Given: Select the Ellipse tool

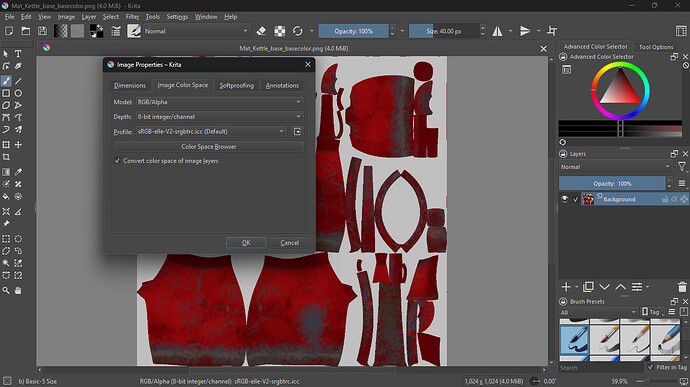Looking at the screenshot, I should (18, 93).
